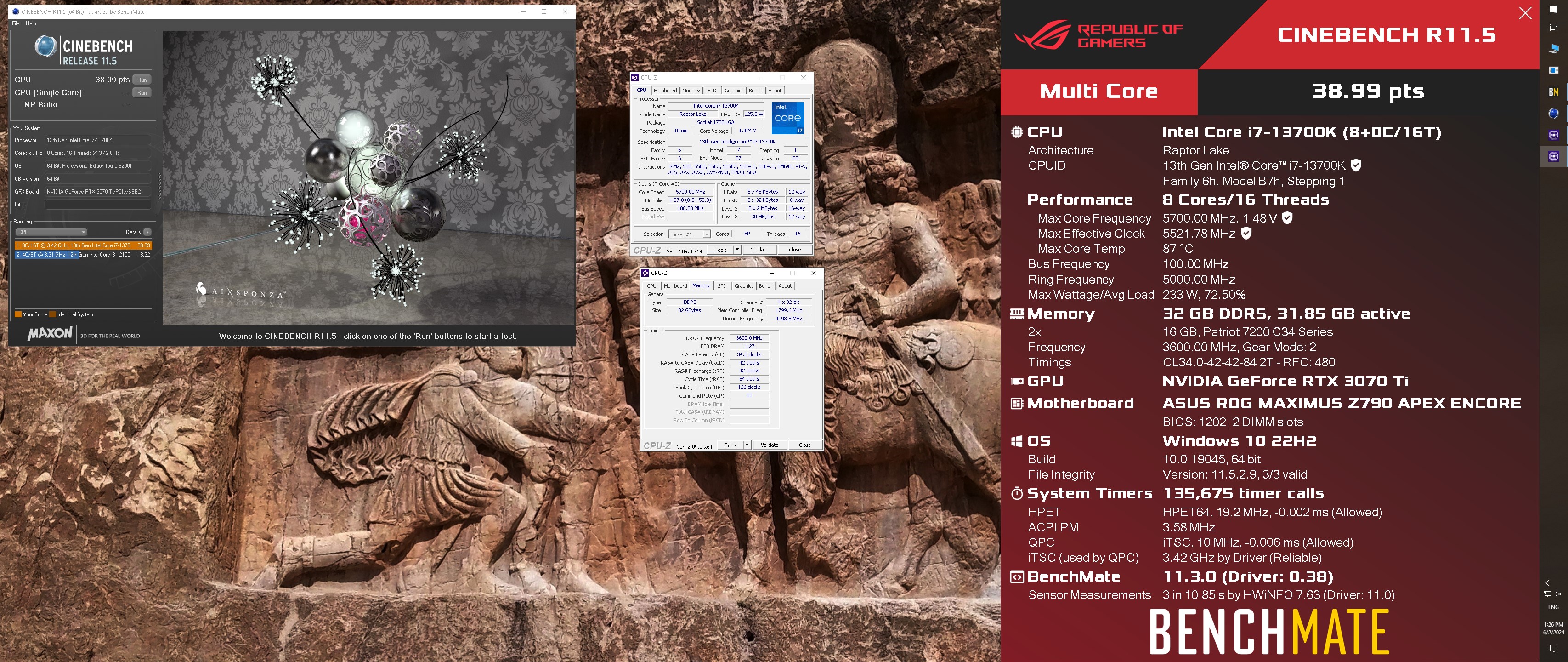Screen dimensions: 1568x662
Task: Open Tools dropdown arrow in CPU-Z Memory window
Action: tap(747, 445)
